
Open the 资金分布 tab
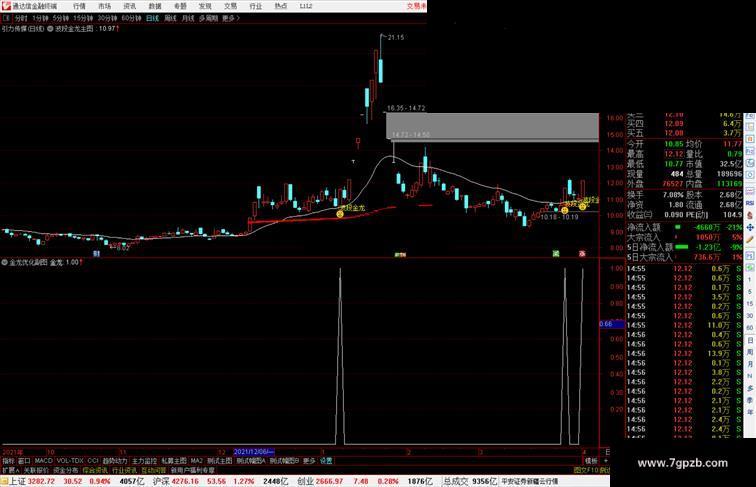[x=66, y=470]
